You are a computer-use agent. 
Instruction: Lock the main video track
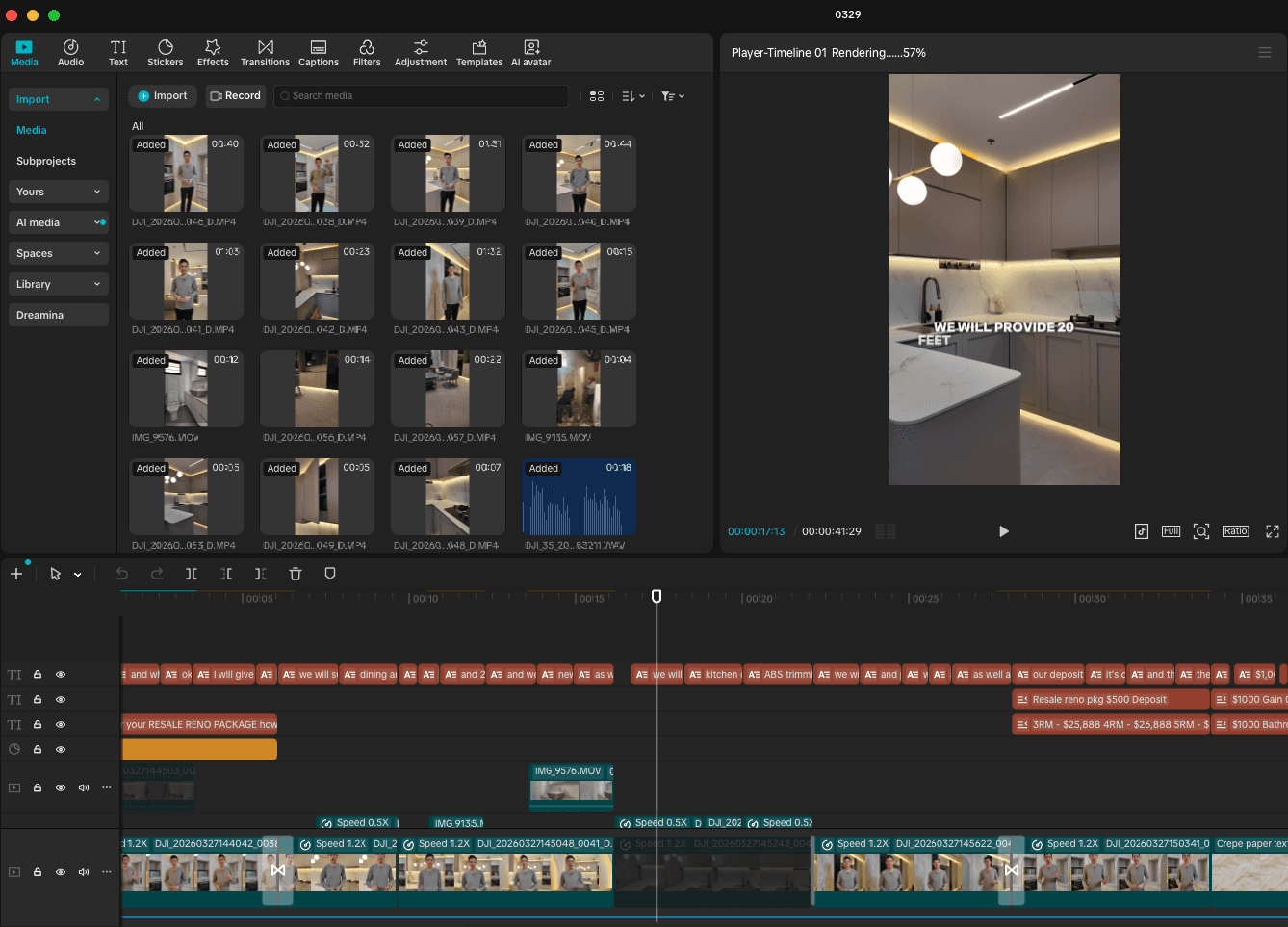tap(38, 871)
